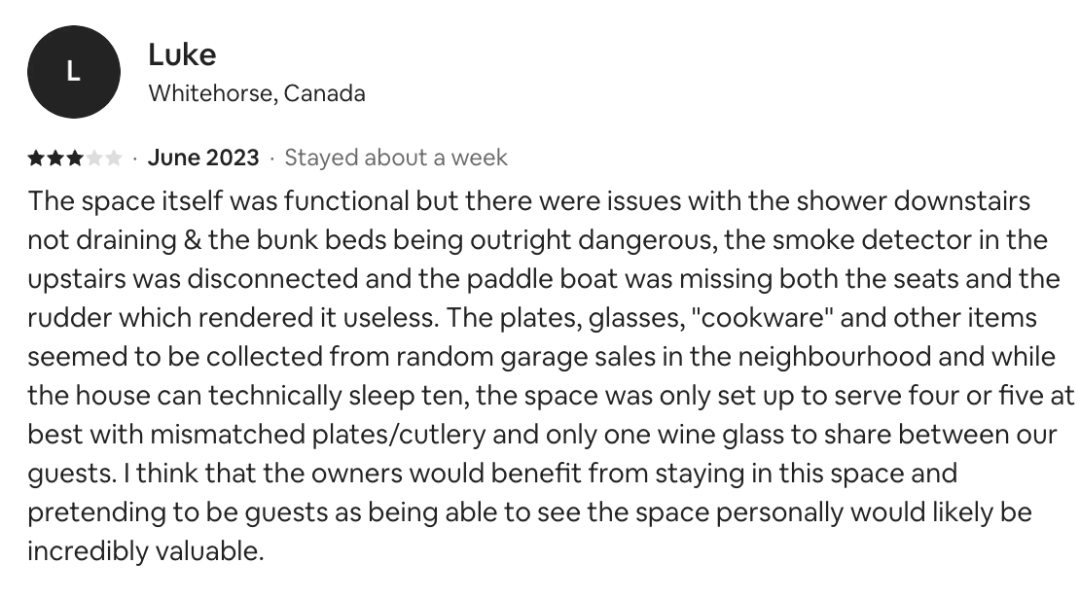Click the quoted word "cookware"

[762, 317]
